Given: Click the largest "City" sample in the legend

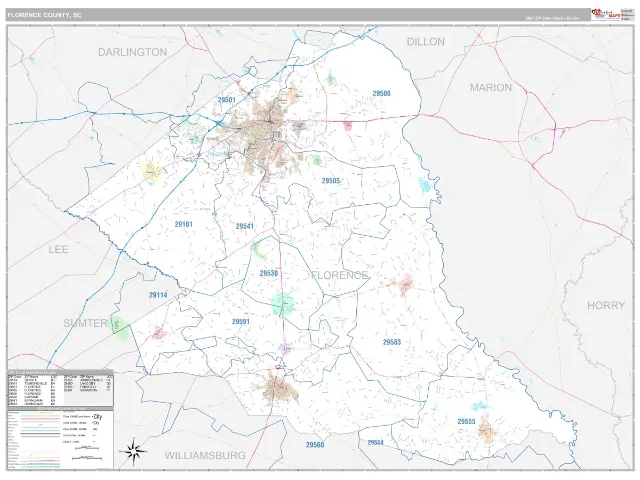Looking at the screenshot, I should tap(98, 416).
